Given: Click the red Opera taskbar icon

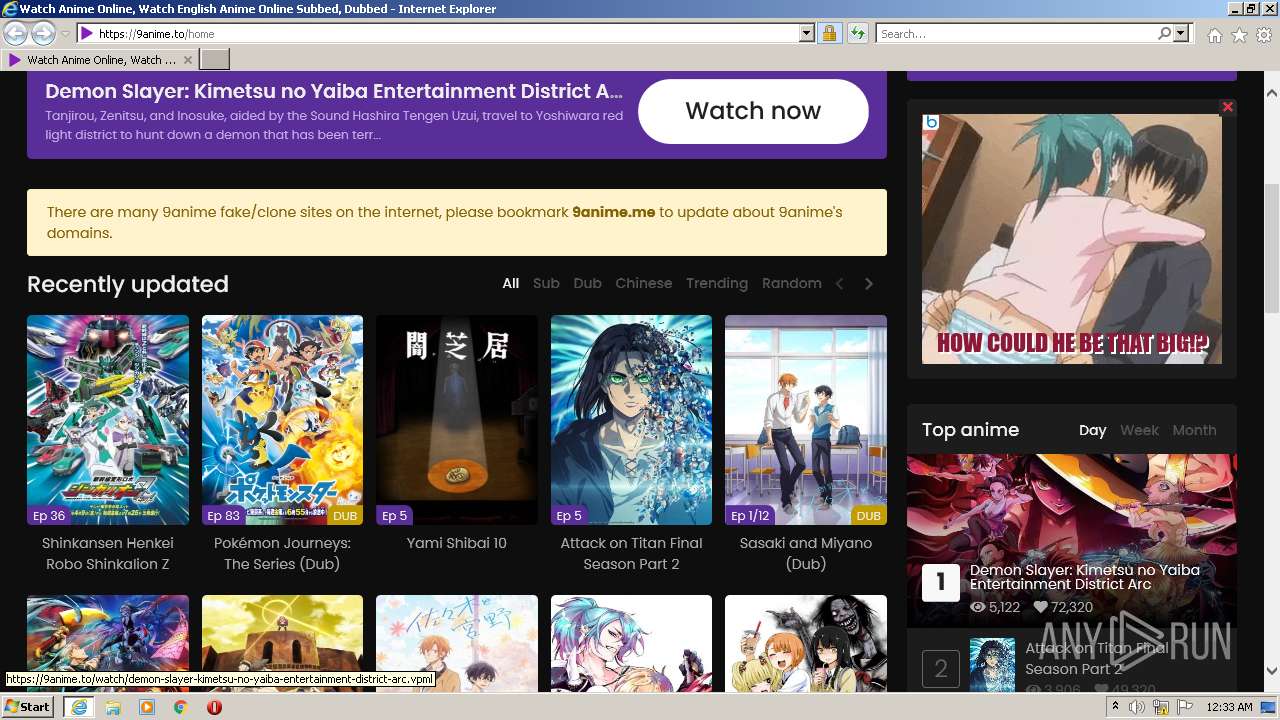Looking at the screenshot, I should pyautogui.click(x=214, y=707).
